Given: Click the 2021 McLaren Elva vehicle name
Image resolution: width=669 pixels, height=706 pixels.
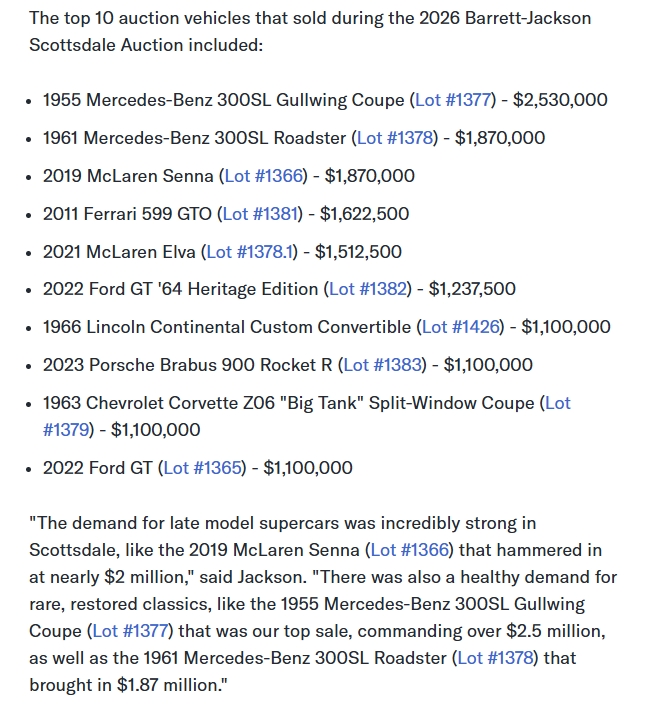Looking at the screenshot, I should click(121, 252).
